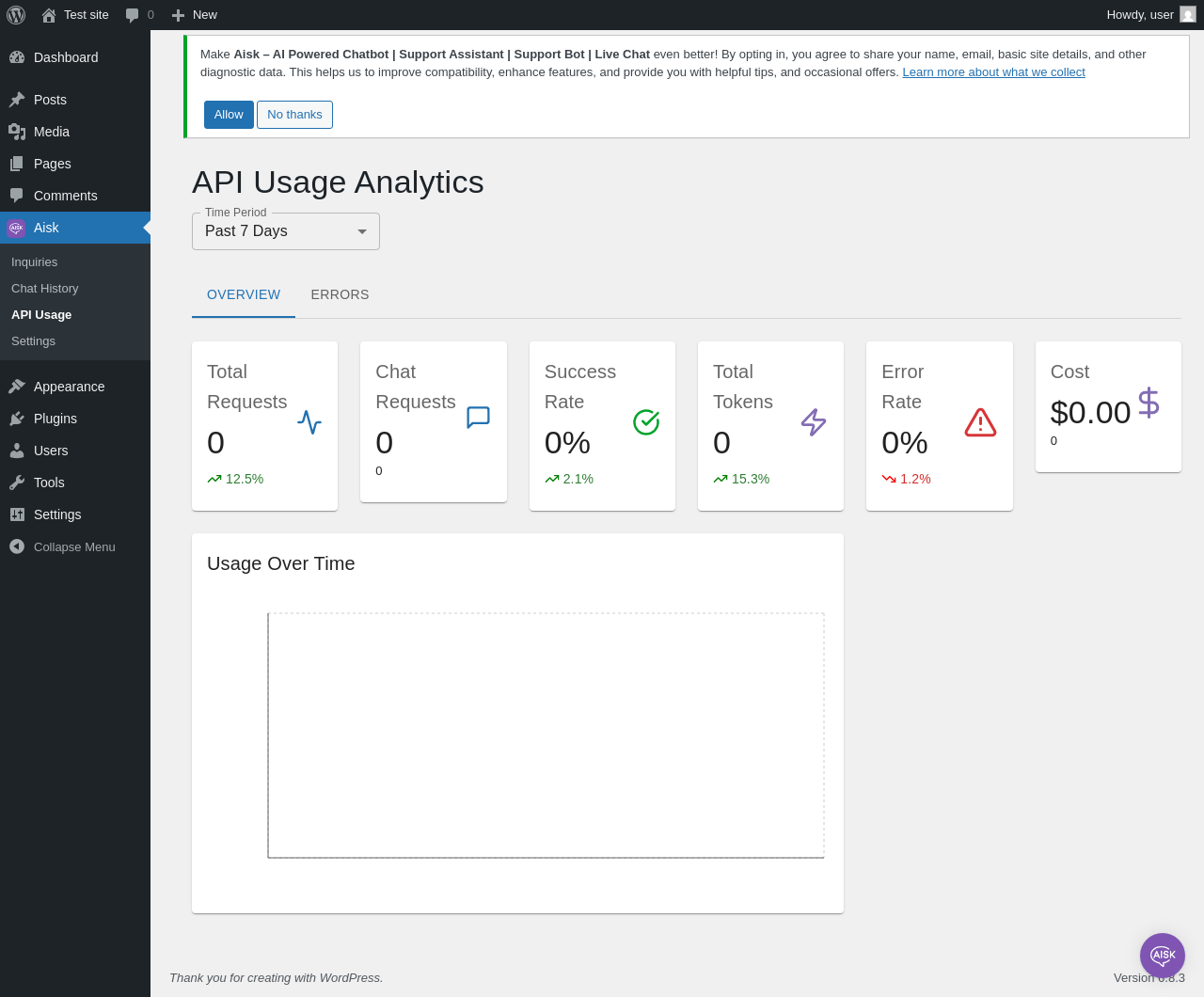
Task: Dismiss the notice with No thanks
Action: click(x=294, y=115)
